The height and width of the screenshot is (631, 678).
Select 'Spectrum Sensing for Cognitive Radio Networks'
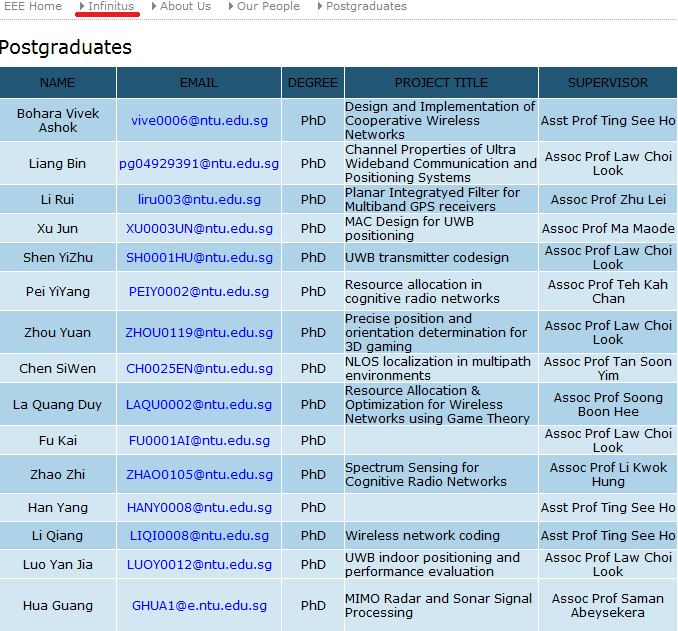click(425, 474)
